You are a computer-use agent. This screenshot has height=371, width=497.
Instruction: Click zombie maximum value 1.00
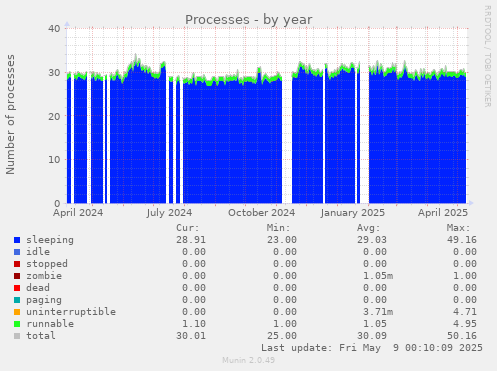coord(465,276)
